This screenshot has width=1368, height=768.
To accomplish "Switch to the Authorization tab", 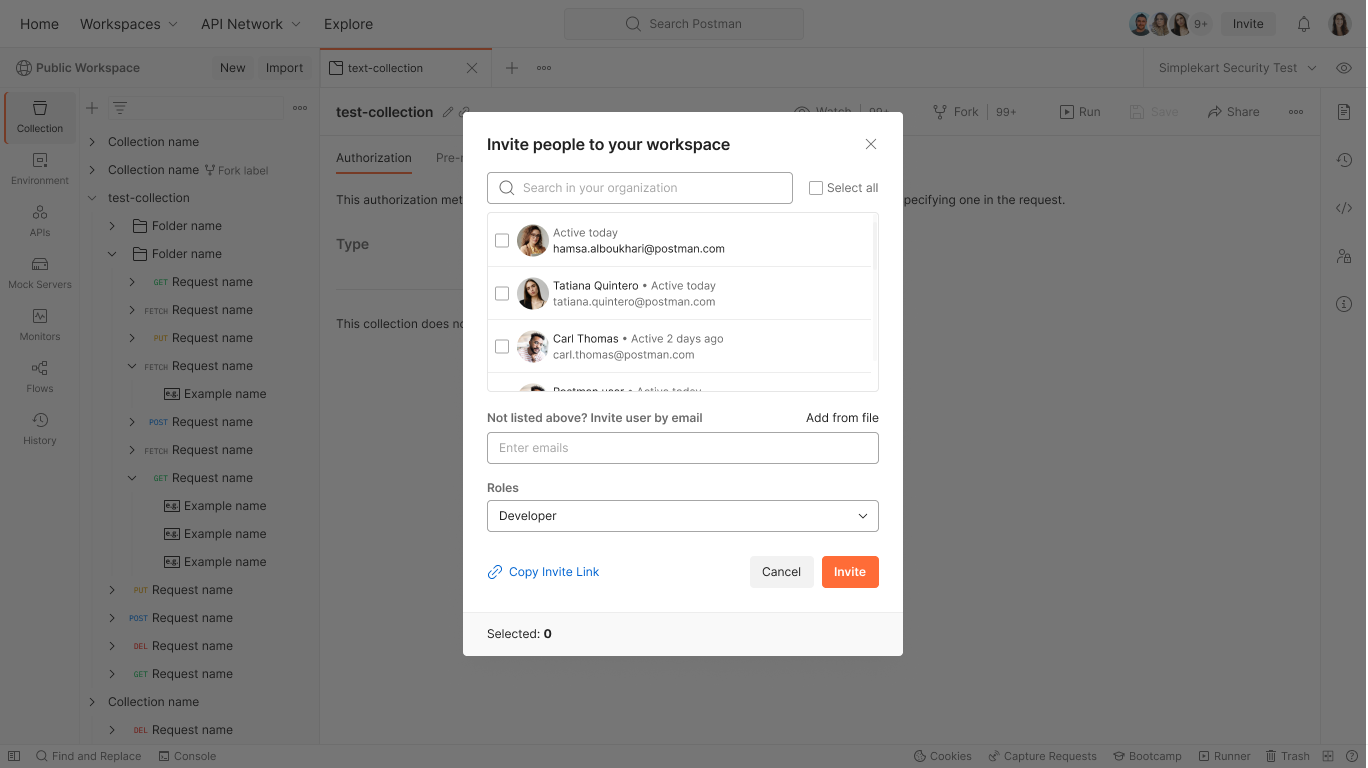I will tap(373, 158).
